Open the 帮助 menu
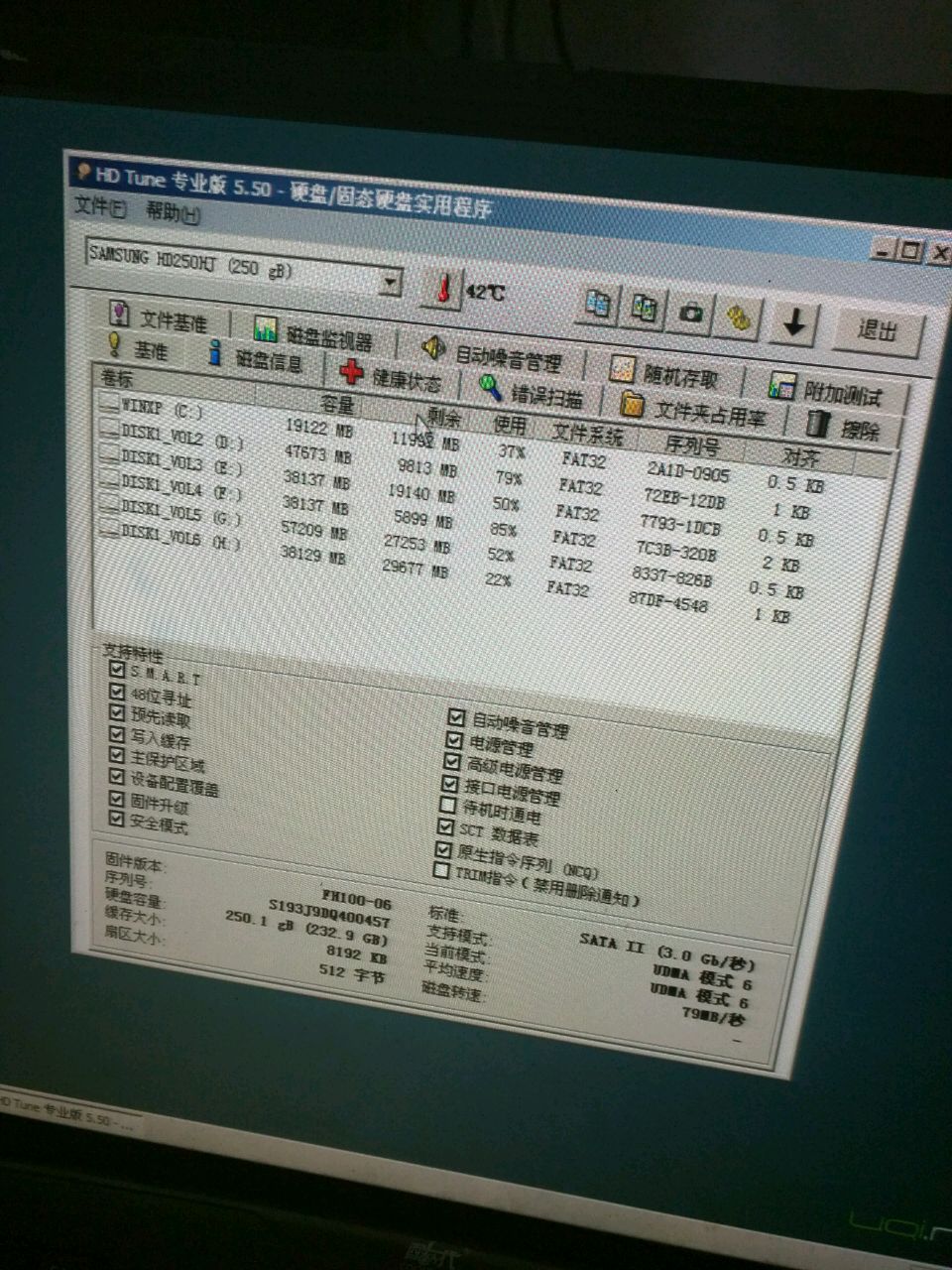This screenshot has width=952, height=1270. (173, 212)
